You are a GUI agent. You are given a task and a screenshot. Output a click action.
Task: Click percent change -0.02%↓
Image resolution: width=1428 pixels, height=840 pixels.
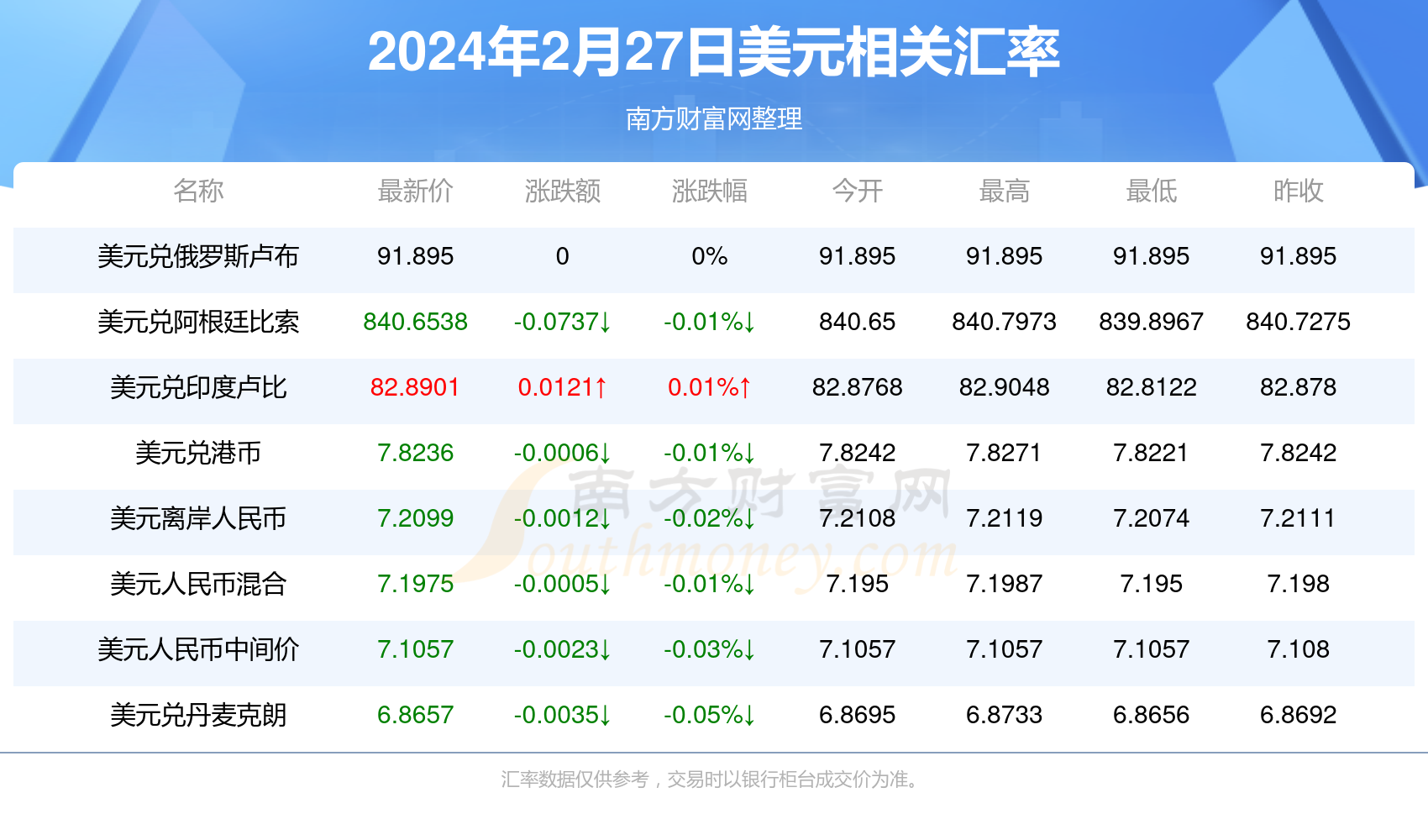709,518
